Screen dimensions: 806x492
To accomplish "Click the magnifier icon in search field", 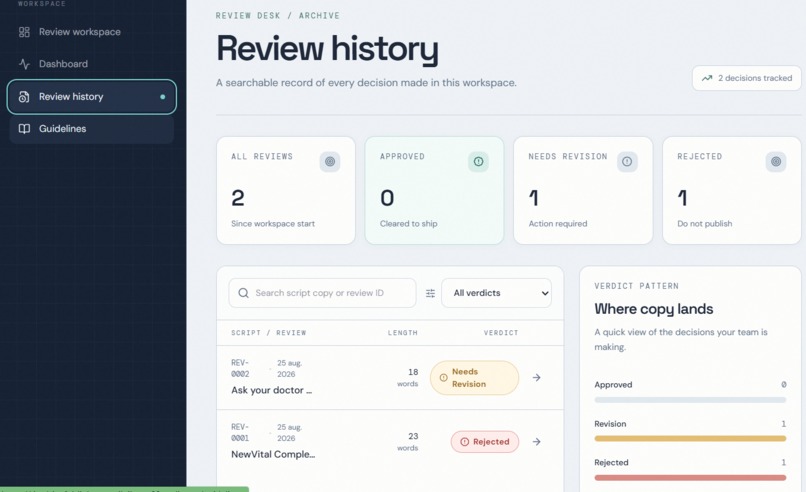I will tap(244, 293).
